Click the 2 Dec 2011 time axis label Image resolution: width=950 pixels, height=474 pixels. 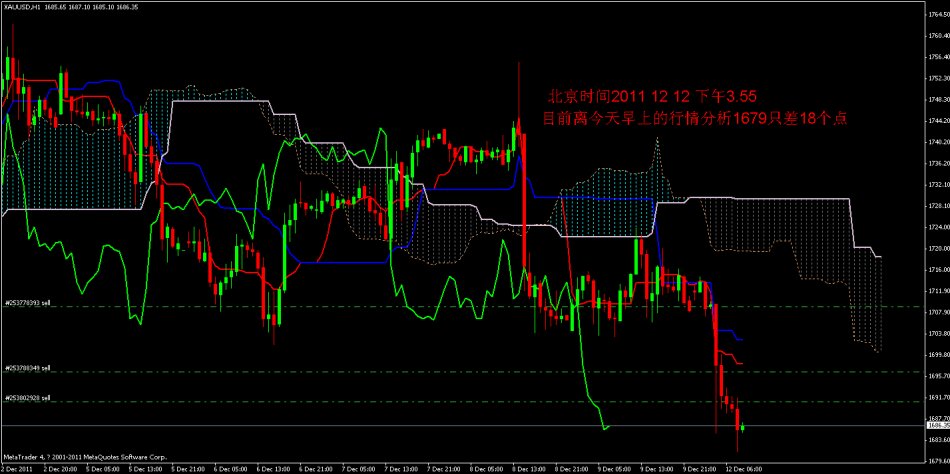[17, 468]
